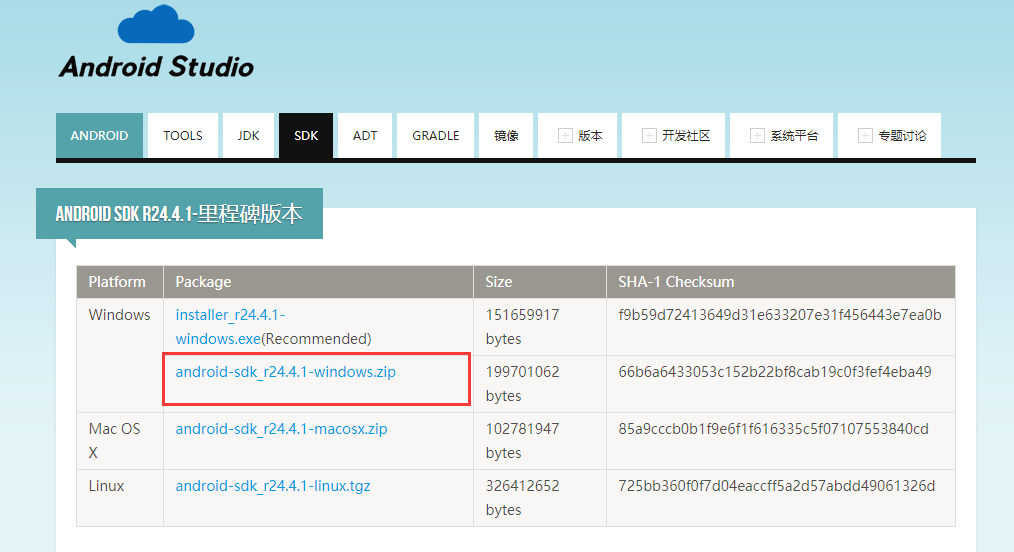The width and height of the screenshot is (1014, 552).
Task: Click the Android Studio site title
Action: coord(156,67)
